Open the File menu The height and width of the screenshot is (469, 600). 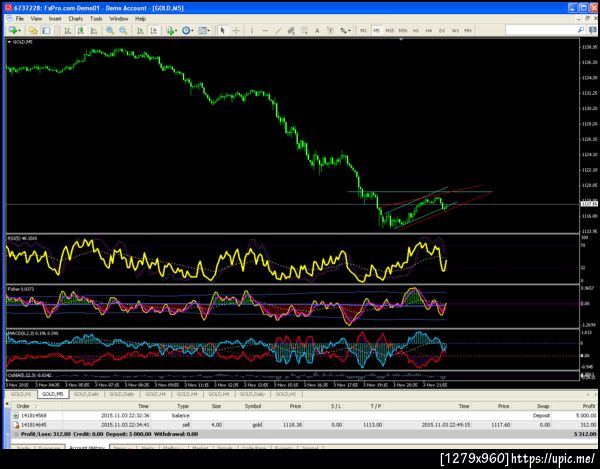click(20, 18)
